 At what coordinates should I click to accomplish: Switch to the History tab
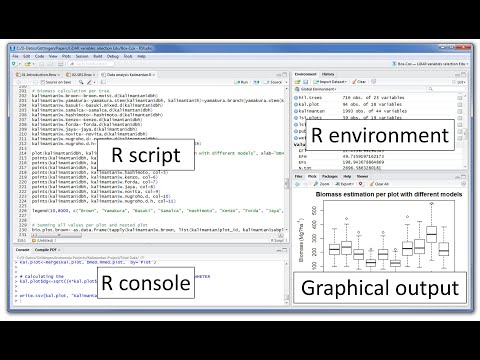coord(328,74)
